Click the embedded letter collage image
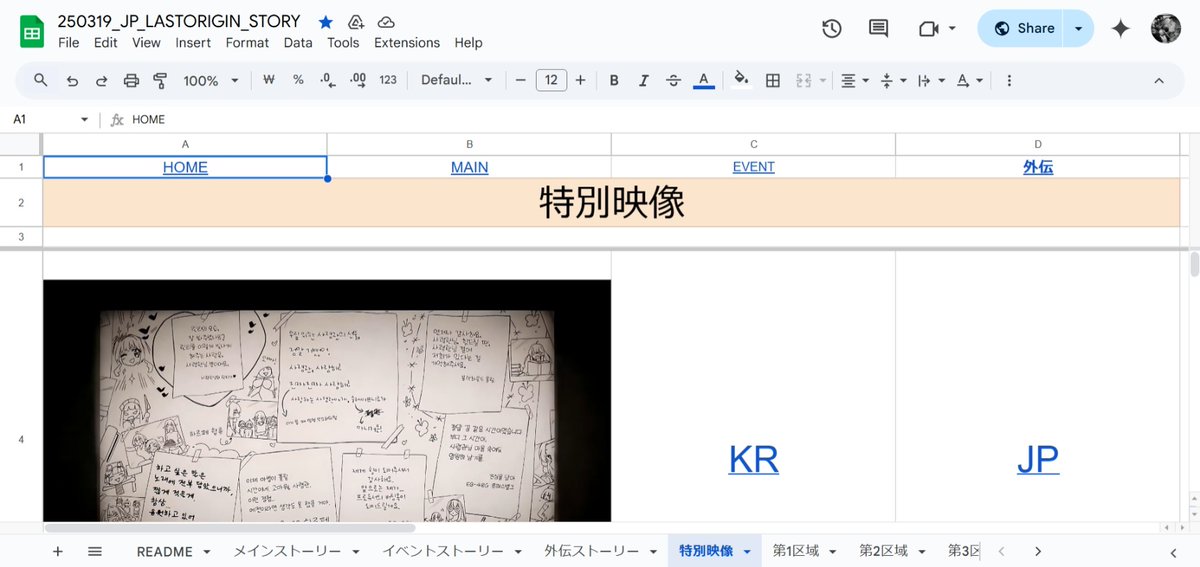The height and width of the screenshot is (567, 1200). pyautogui.click(x=327, y=400)
